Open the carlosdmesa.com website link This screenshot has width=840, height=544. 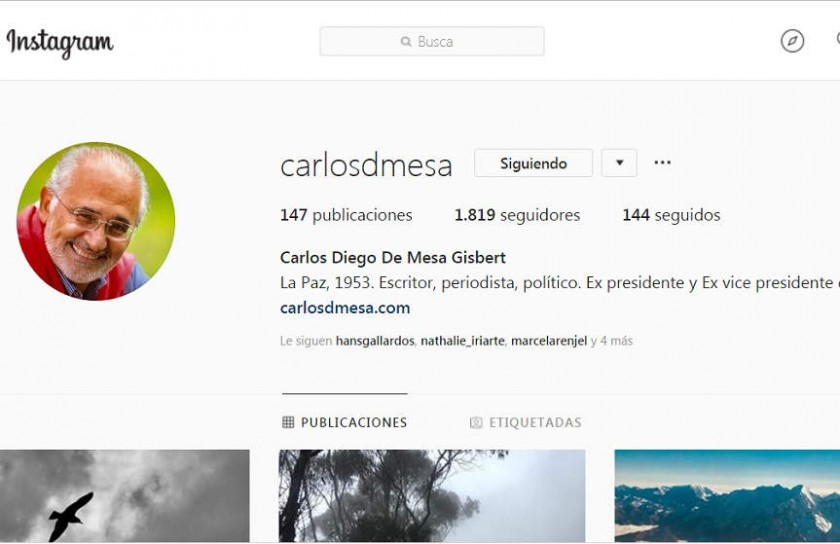(x=345, y=308)
